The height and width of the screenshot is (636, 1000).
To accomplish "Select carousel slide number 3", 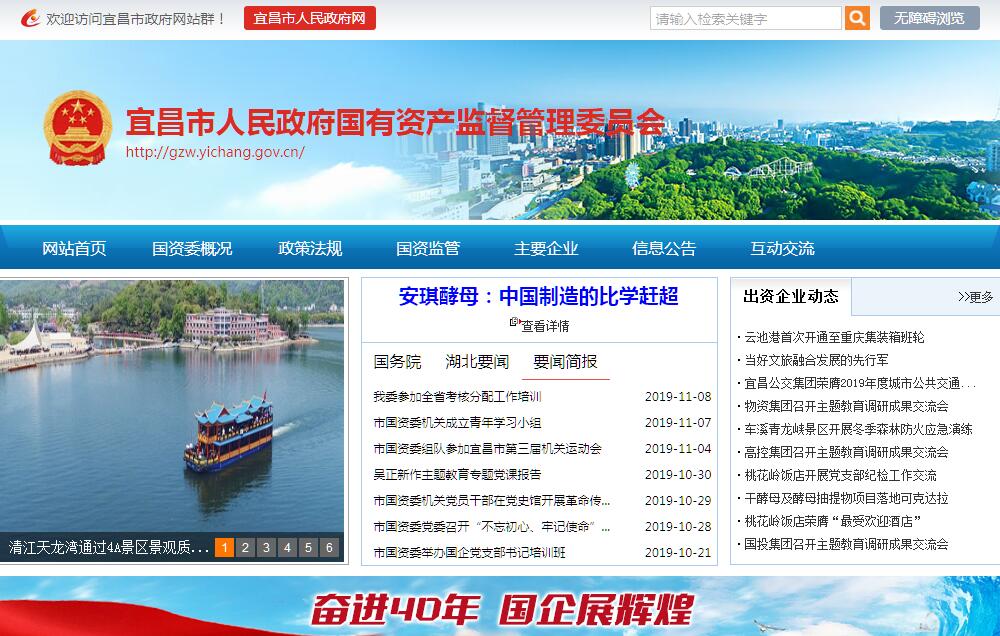I will pyautogui.click(x=266, y=547).
